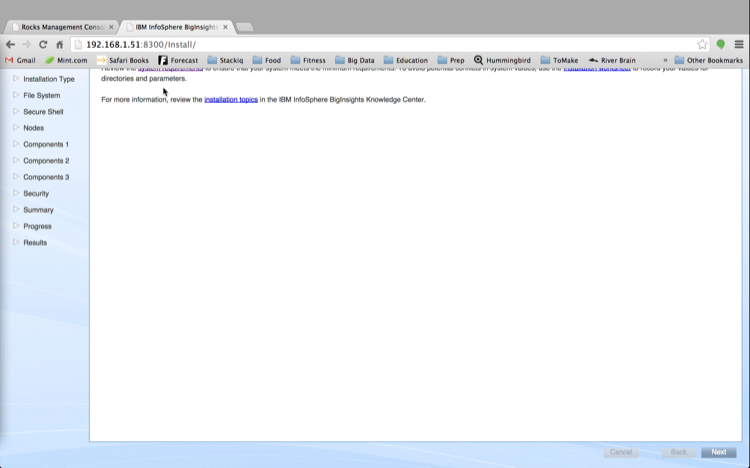
Task: Open the Hummingbird bookmark
Action: (x=502, y=60)
